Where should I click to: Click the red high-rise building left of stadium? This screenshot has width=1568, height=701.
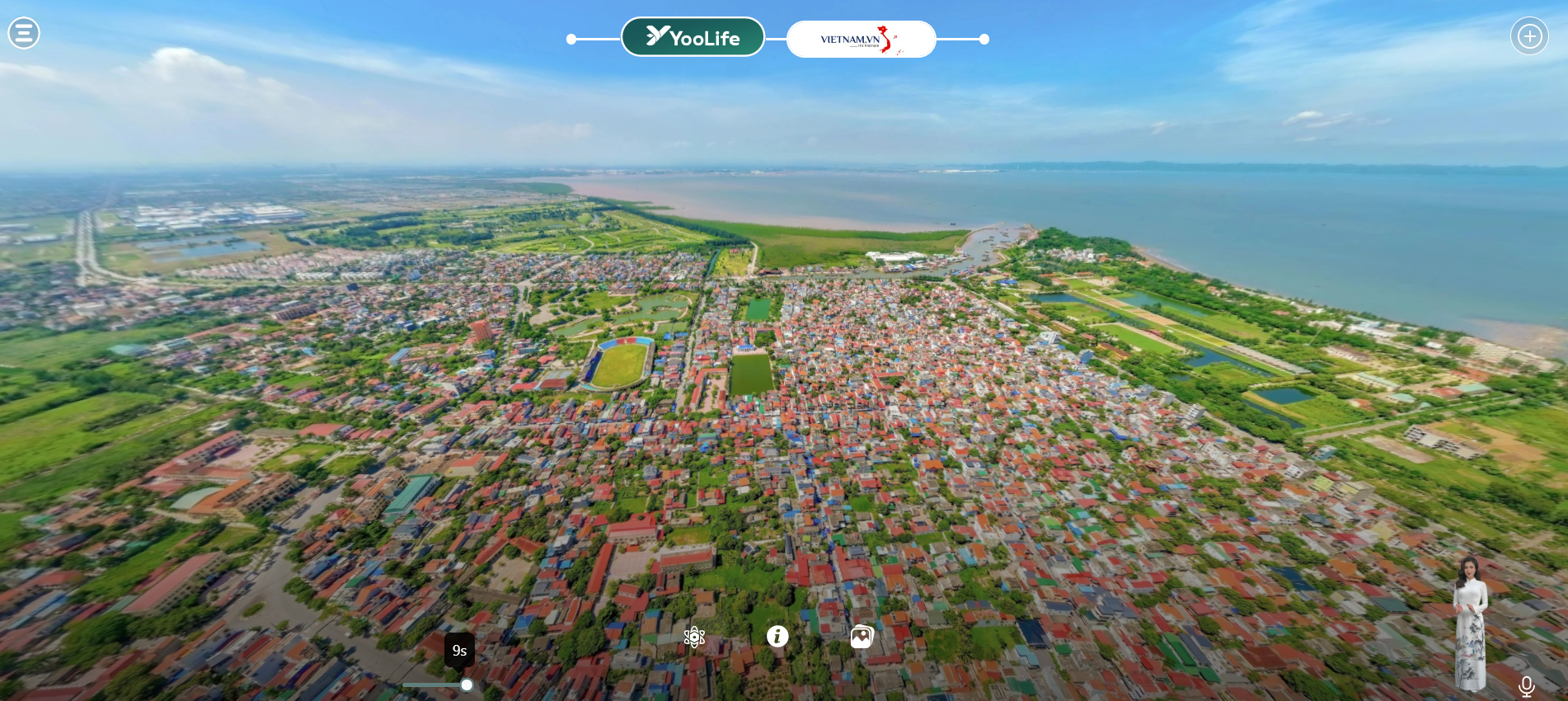(481, 332)
